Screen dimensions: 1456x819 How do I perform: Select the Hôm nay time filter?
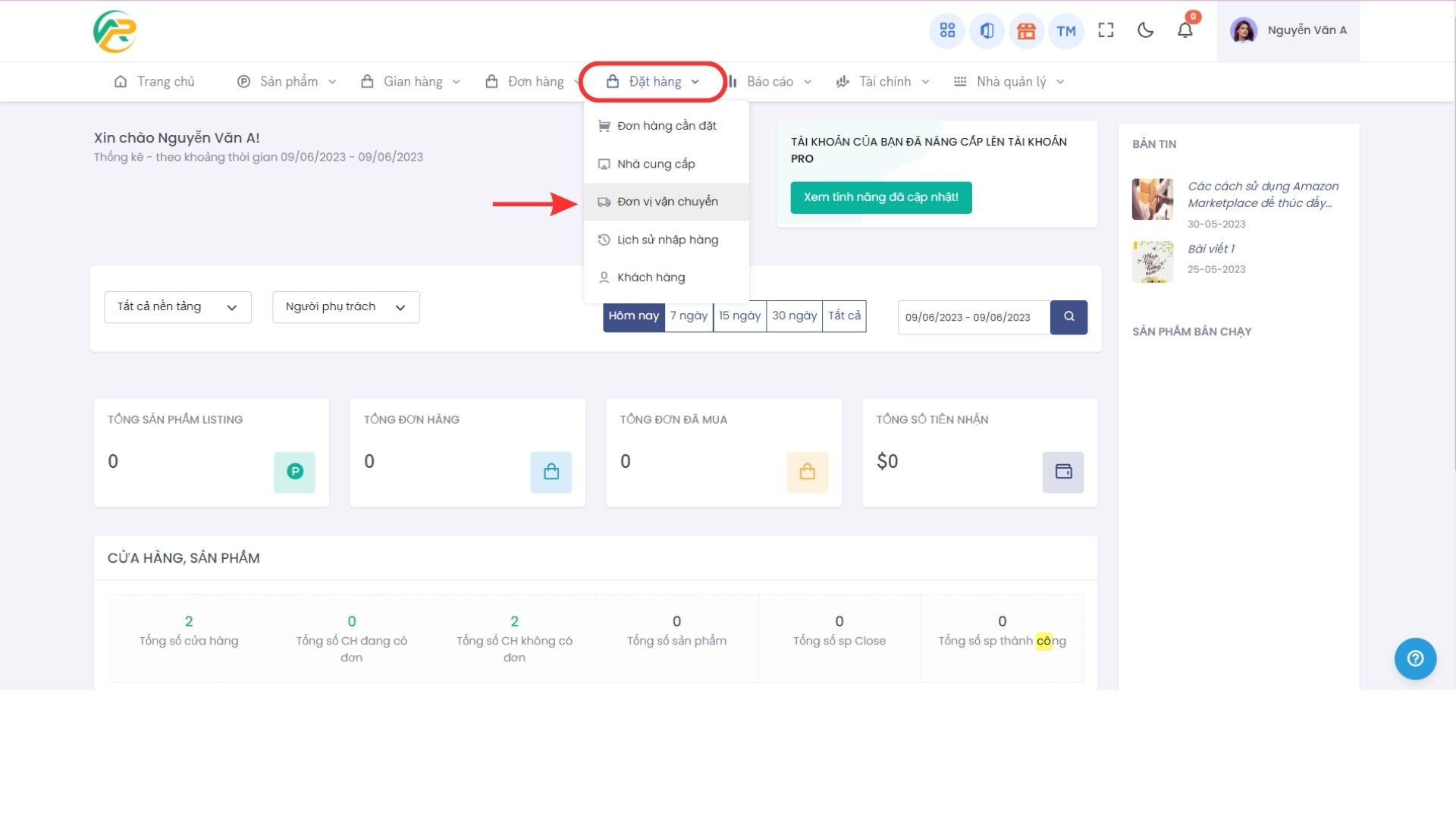pos(634,316)
